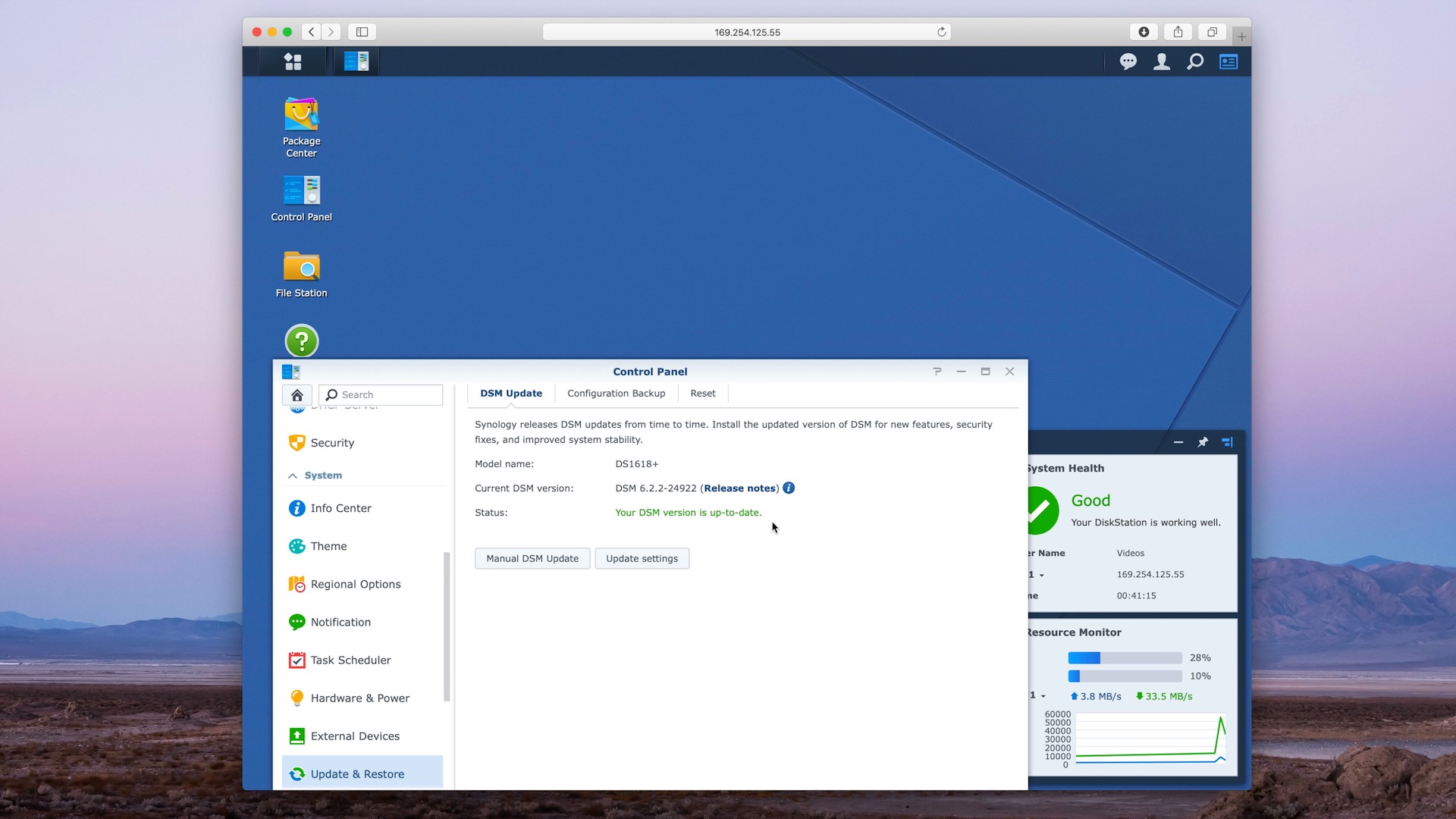Click the Release notes link
The height and width of the screenshot is (819, 1456).
pyautogui.click(x=740, y=488)
